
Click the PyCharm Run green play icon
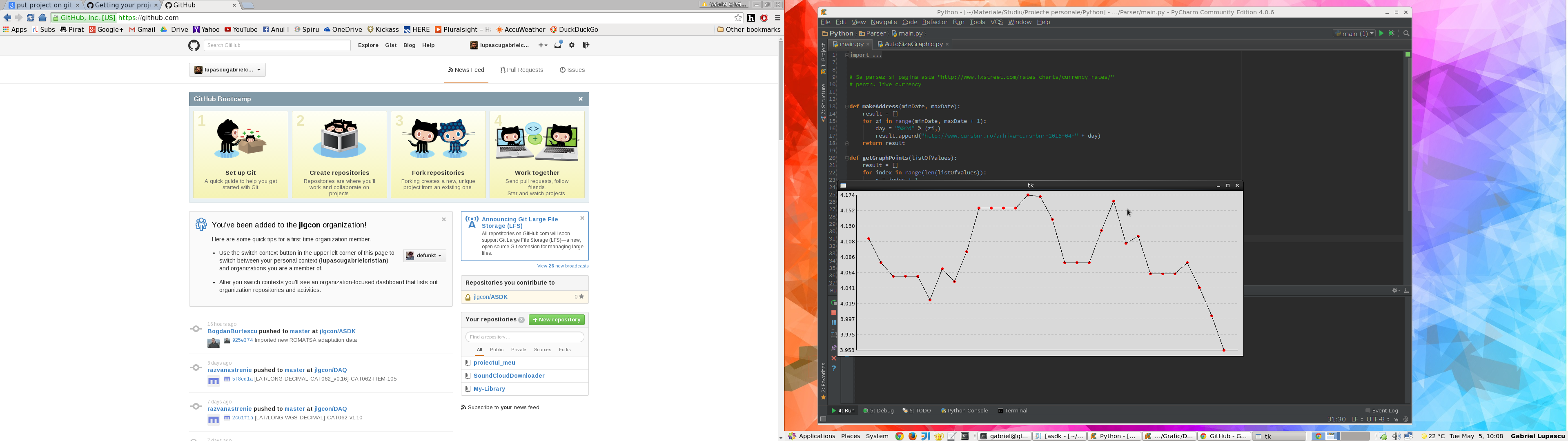(x=1381, y=33)
